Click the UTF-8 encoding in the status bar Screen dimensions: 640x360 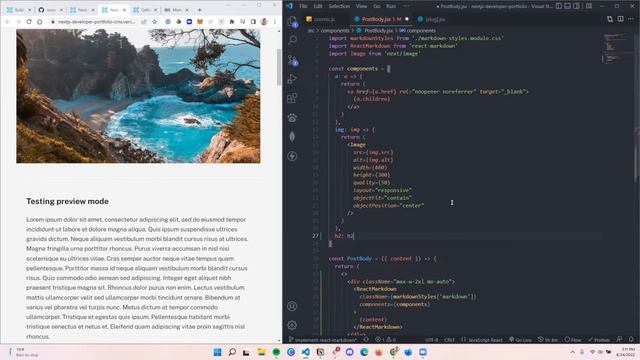point(431,340)
